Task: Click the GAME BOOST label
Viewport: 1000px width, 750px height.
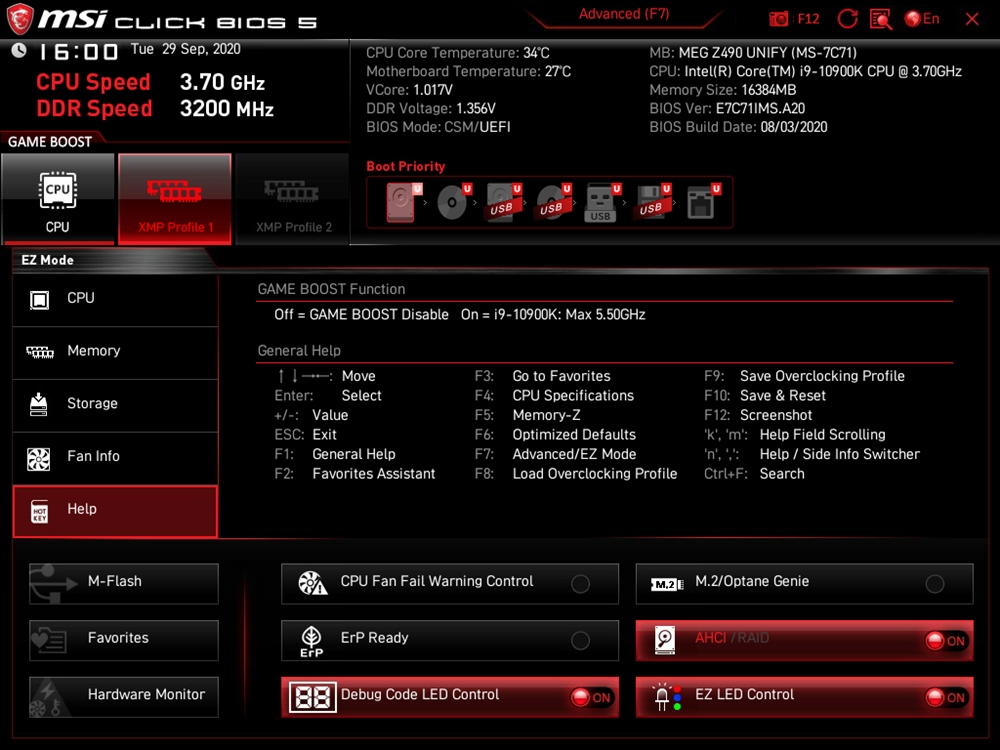Action: [x=50, y=142]
